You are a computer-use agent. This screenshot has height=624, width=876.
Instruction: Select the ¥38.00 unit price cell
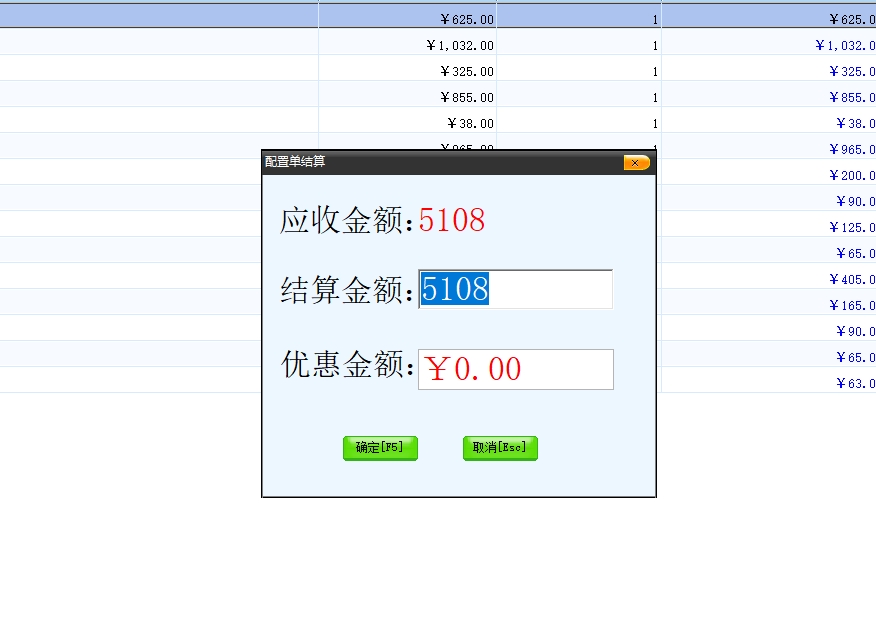(470, 123)
